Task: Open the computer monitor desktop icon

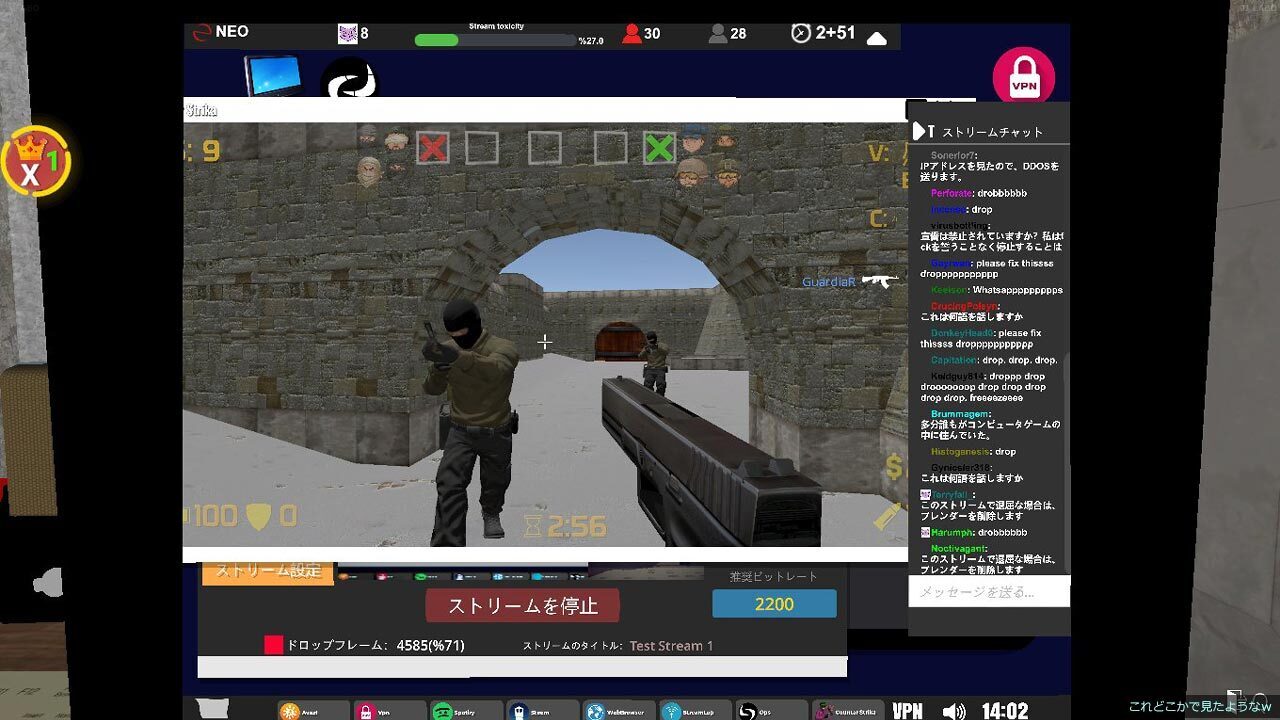Action: point(274,76)
